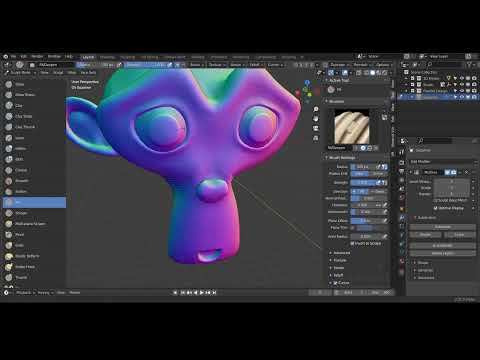Select the Inflate brush
Image resolution: width=480 pixels, height=360 pixels.
(34, 149)
